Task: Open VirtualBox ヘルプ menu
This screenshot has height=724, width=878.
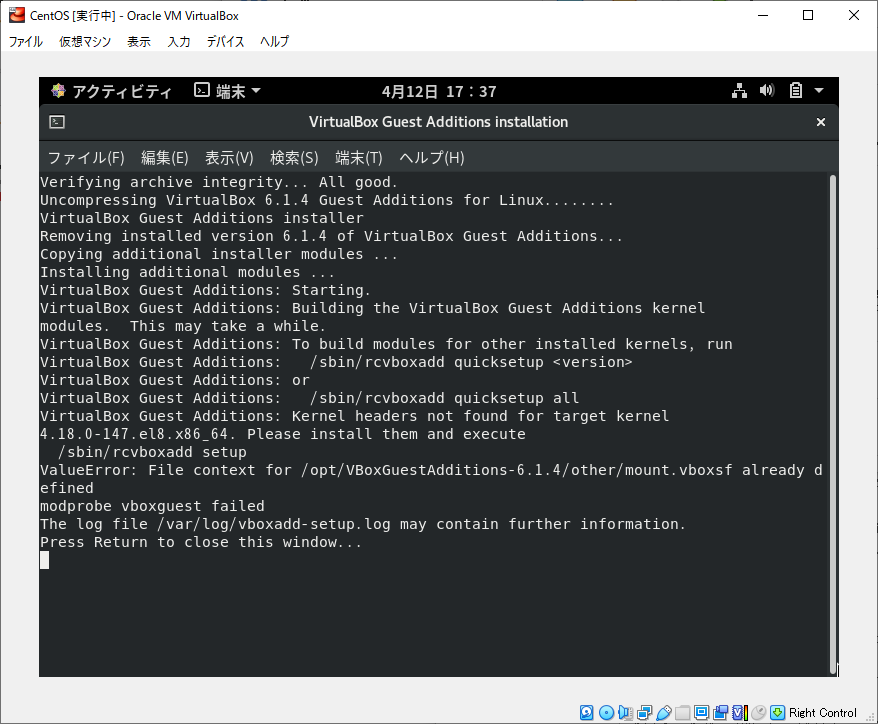Action: pos(274,41)
